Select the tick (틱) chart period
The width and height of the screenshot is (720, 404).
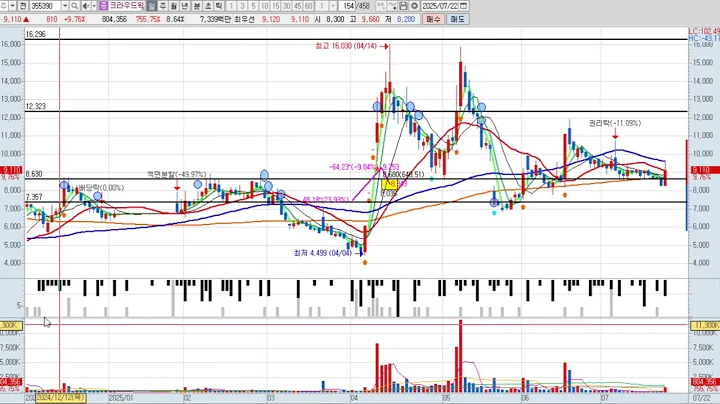[x=219, y=6]
